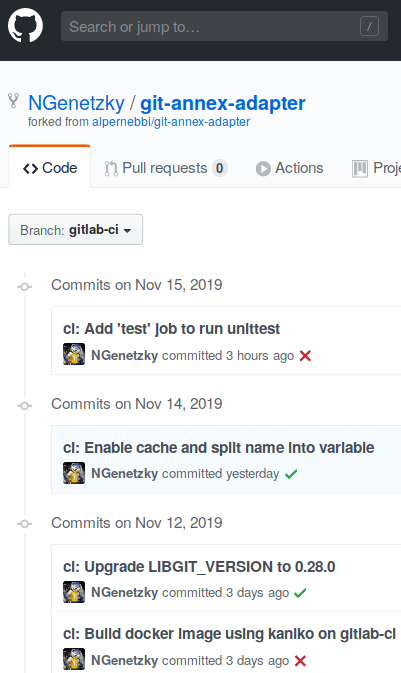401x673 pixels.
Task: Open commit 'ci: Build docker image using kaniko'
Action: (x=229, y=634)
